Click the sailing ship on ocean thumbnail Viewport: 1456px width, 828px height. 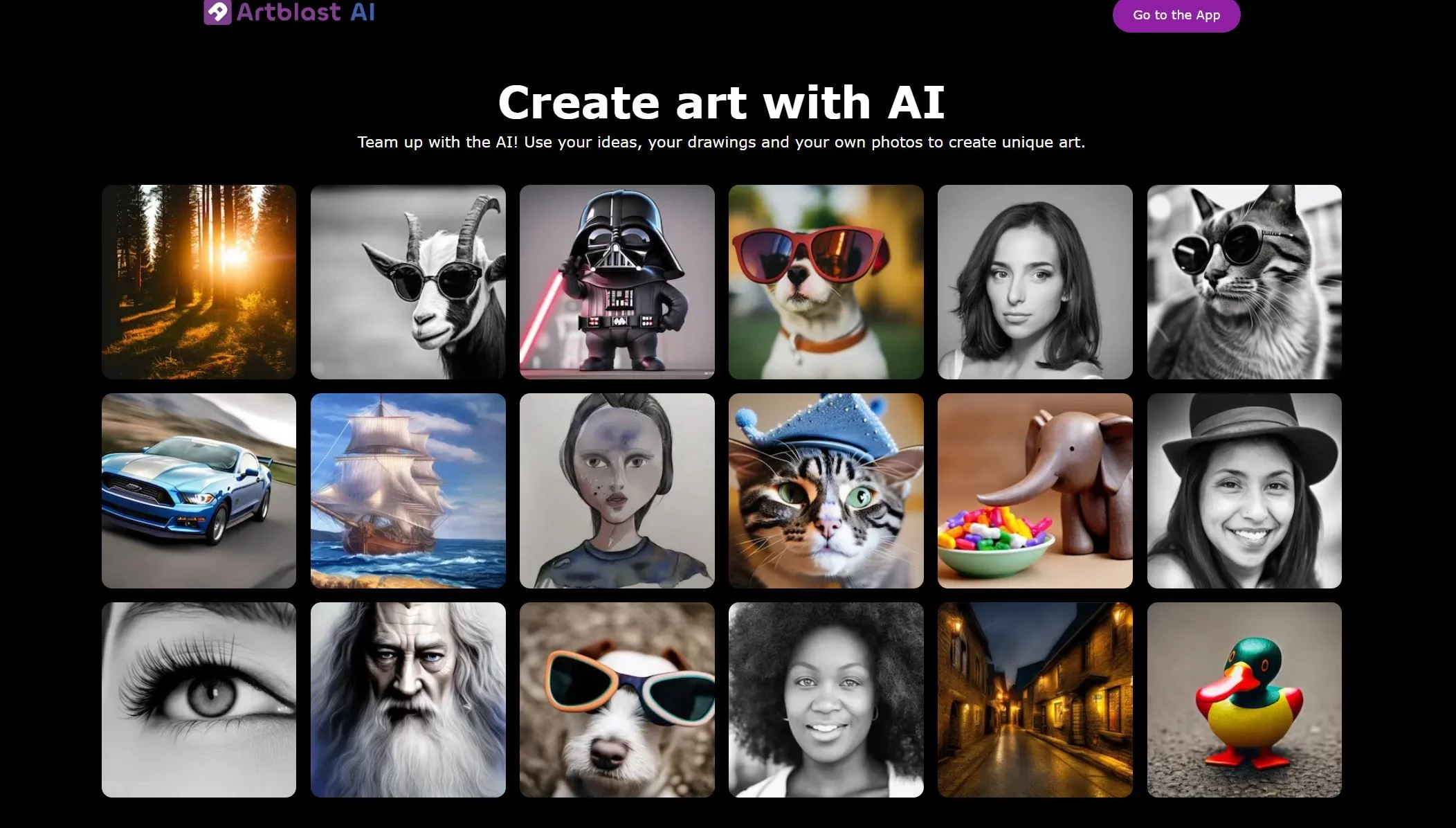tap(408, 490)
